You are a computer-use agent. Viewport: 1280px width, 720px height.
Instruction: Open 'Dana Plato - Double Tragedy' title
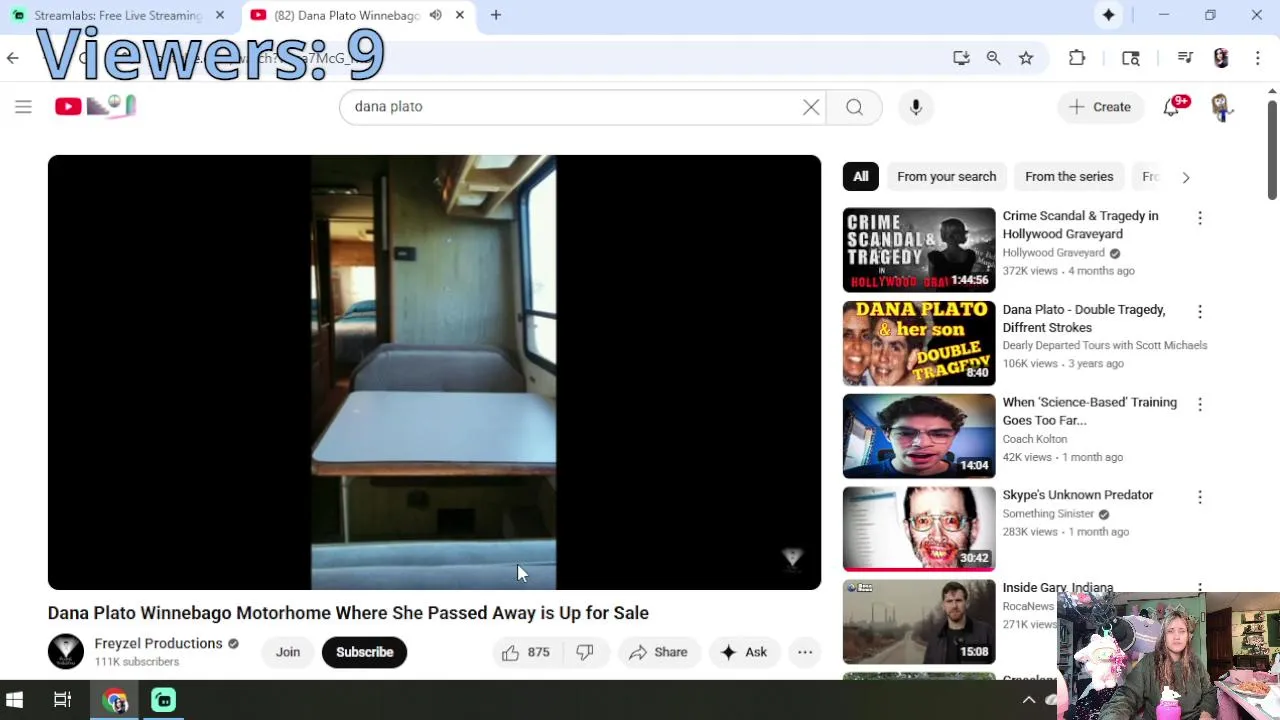coord(1084,318)
